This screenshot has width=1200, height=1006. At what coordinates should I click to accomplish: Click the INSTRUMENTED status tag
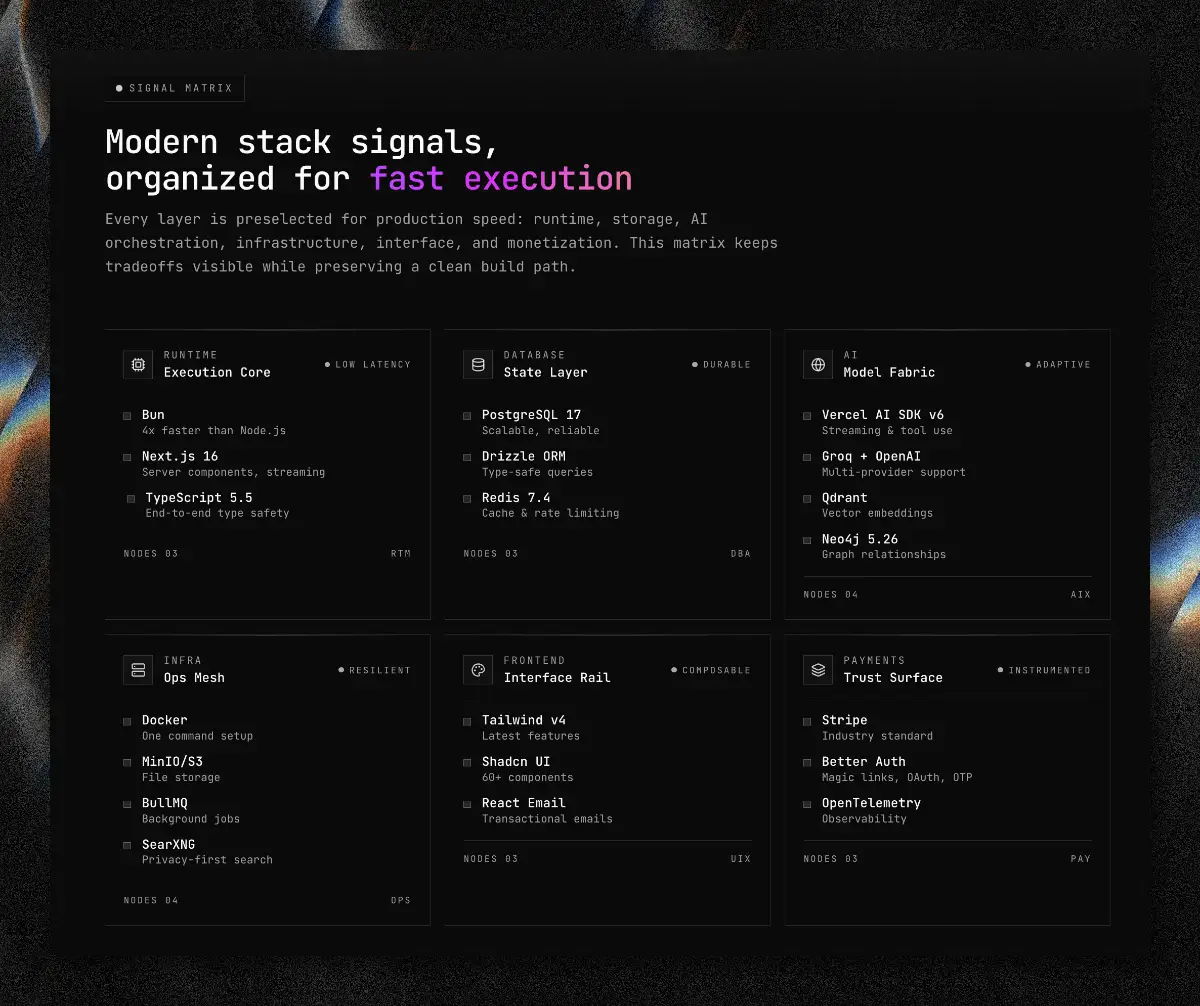1045,670
